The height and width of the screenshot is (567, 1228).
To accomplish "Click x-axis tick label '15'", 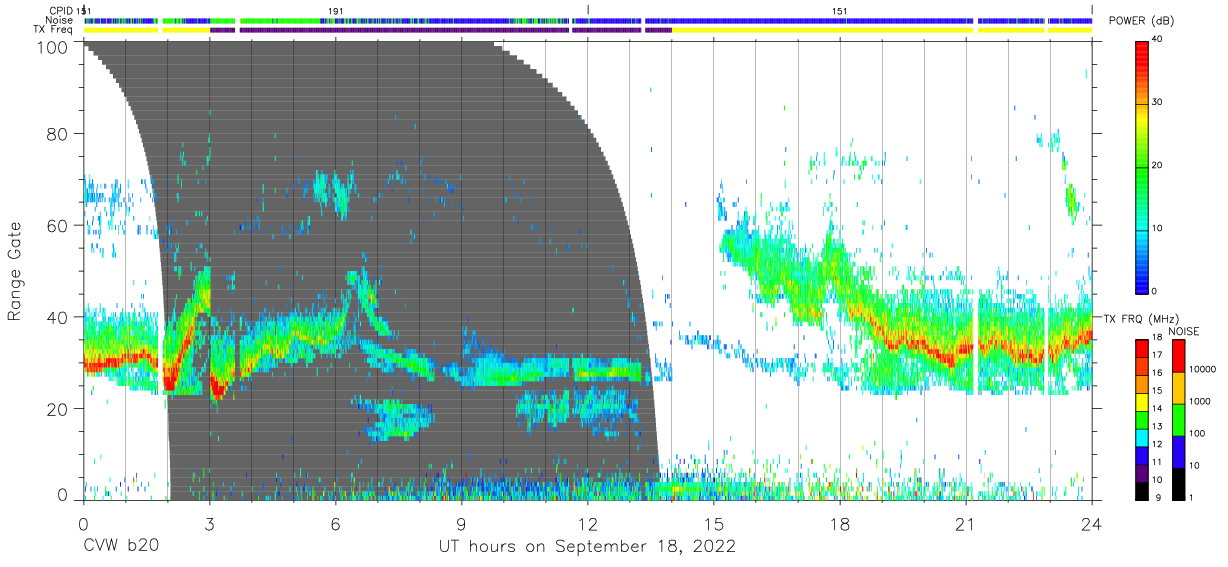I will (x=714, y=524).
